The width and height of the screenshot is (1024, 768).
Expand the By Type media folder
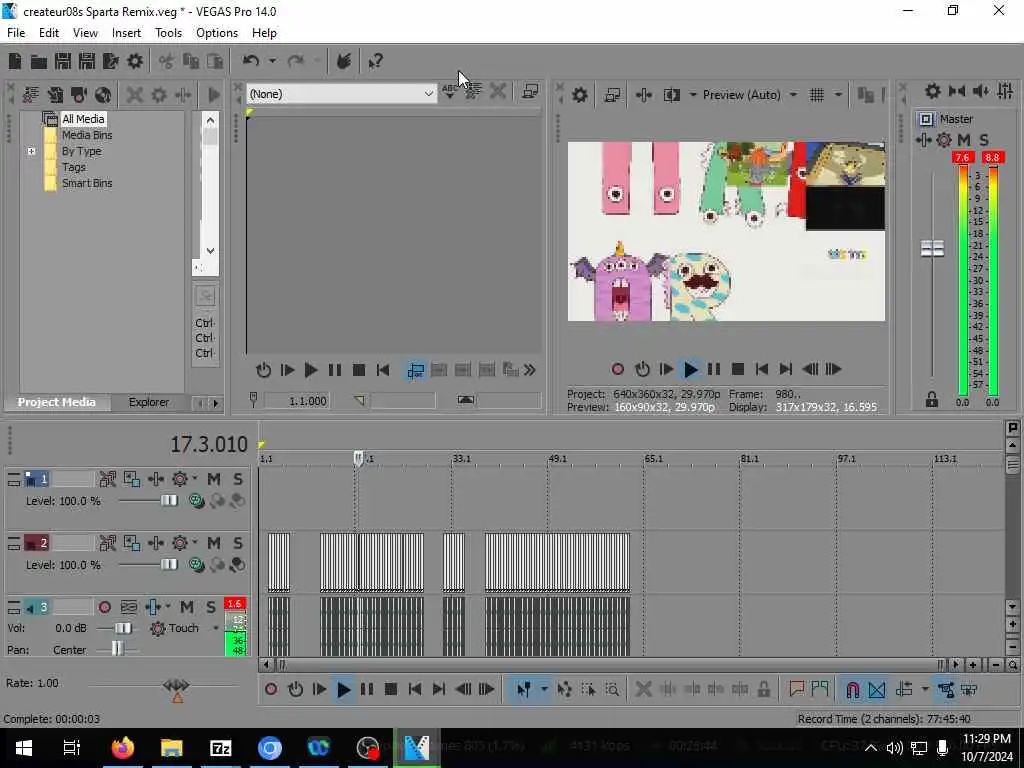pos(31,152)
